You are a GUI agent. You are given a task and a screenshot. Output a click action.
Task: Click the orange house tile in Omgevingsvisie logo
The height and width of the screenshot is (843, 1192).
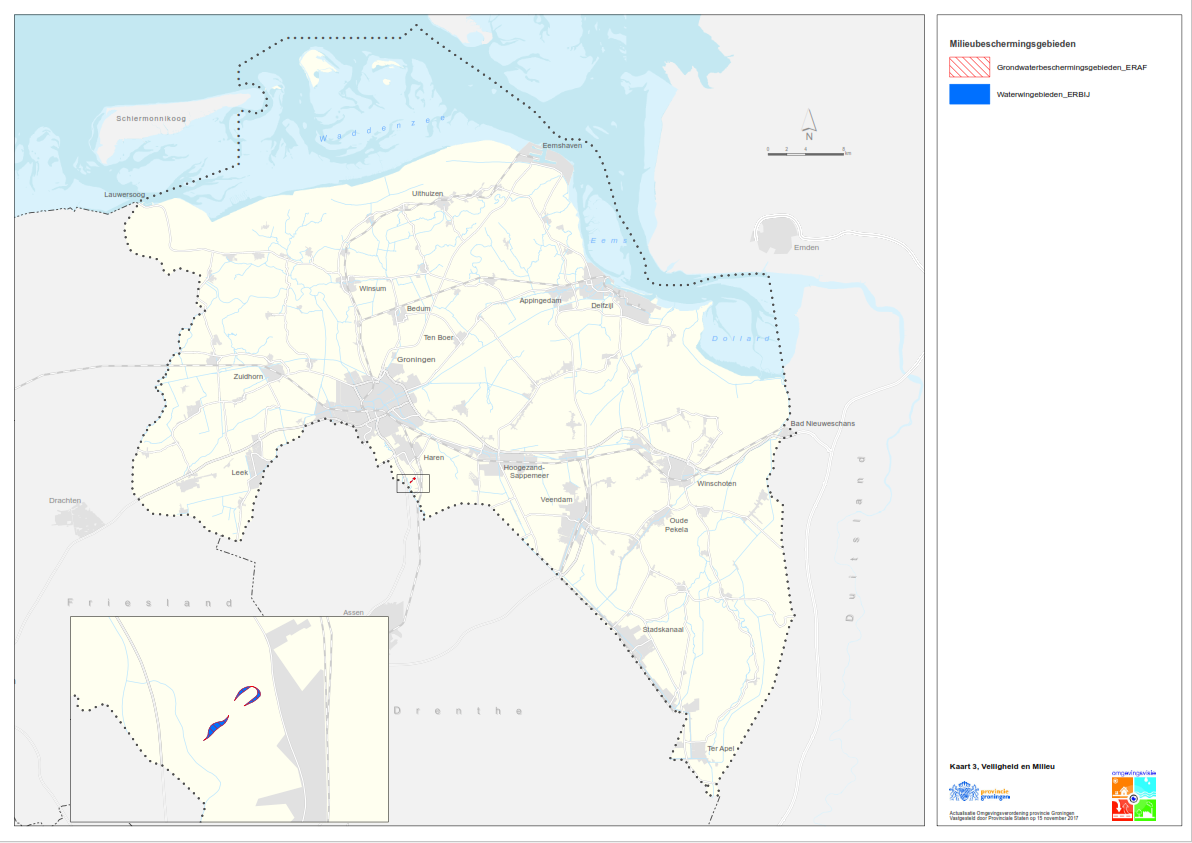(x=1122, y=788)
